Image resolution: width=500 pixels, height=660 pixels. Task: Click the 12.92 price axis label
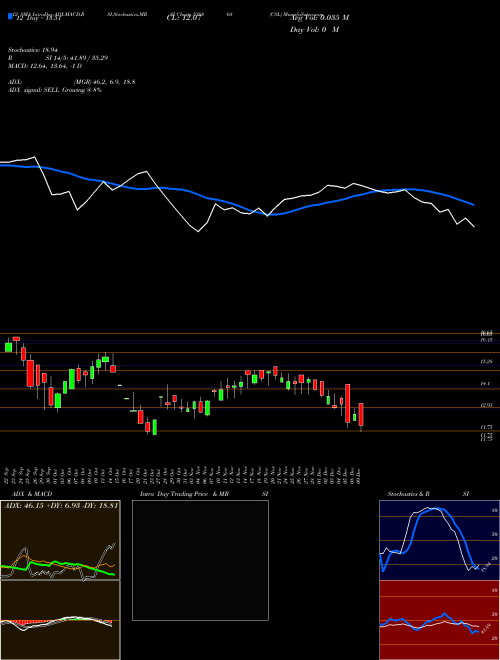point(486,405)
